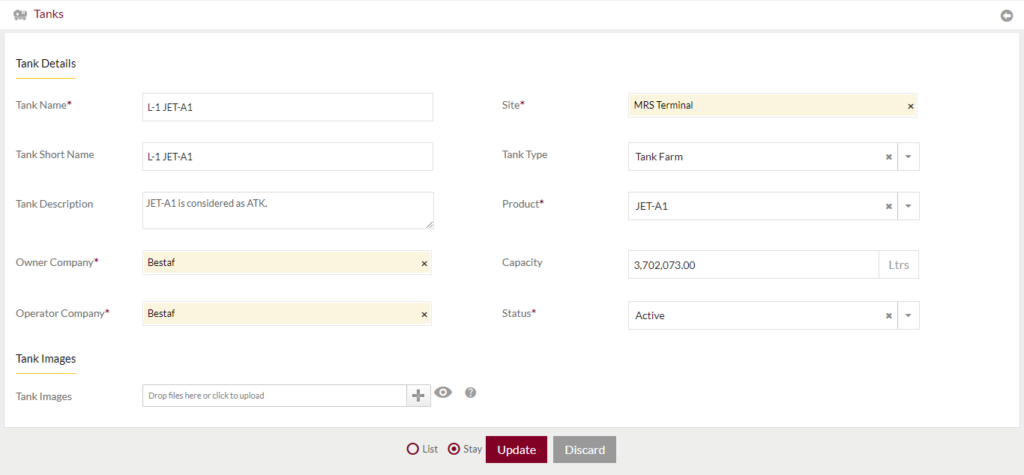The width and height of the screenshot is (1024, 475).
Task: Click the Tank Description label
Action: coord(54,204)
